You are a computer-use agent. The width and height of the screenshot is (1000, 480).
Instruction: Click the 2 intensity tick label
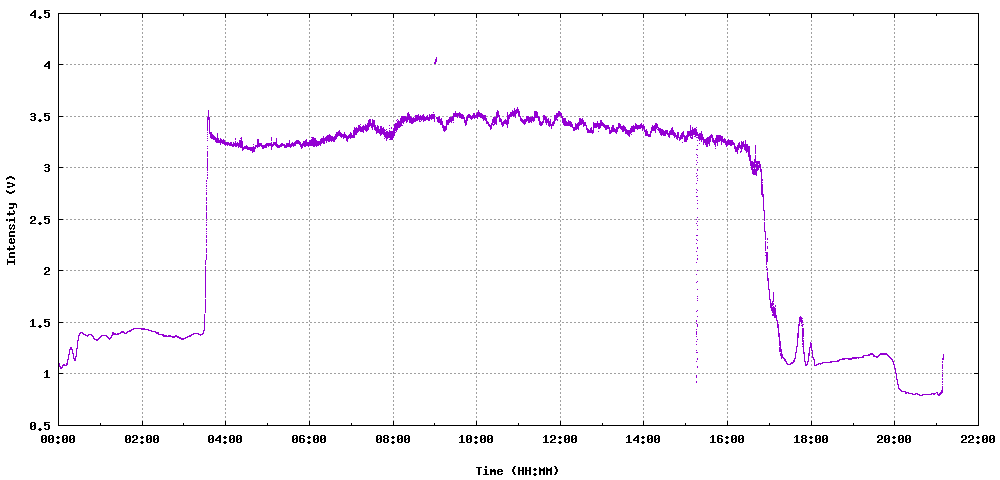click(47, 271)
